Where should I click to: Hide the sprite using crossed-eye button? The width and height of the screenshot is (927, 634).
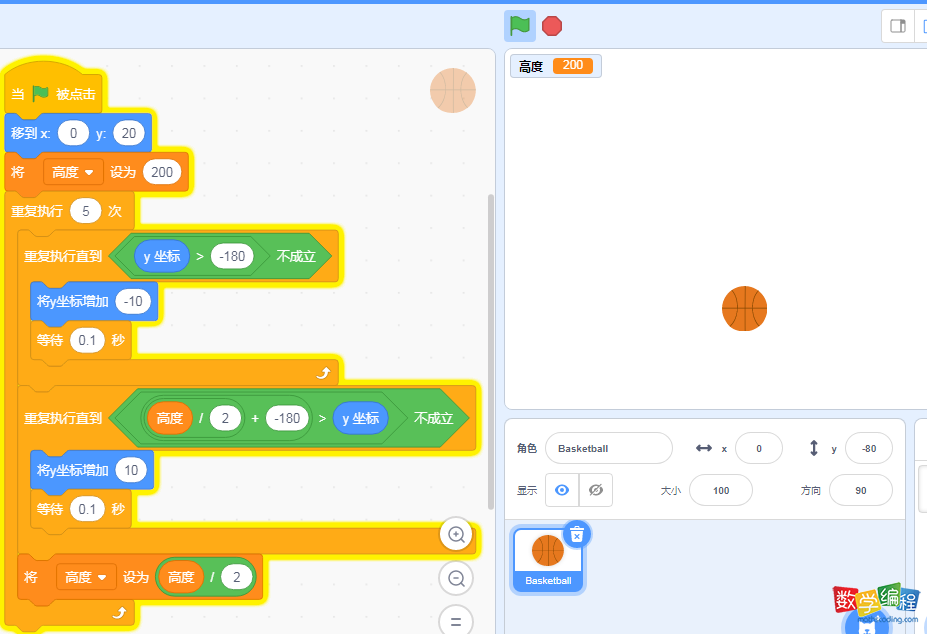click(596, 490)
